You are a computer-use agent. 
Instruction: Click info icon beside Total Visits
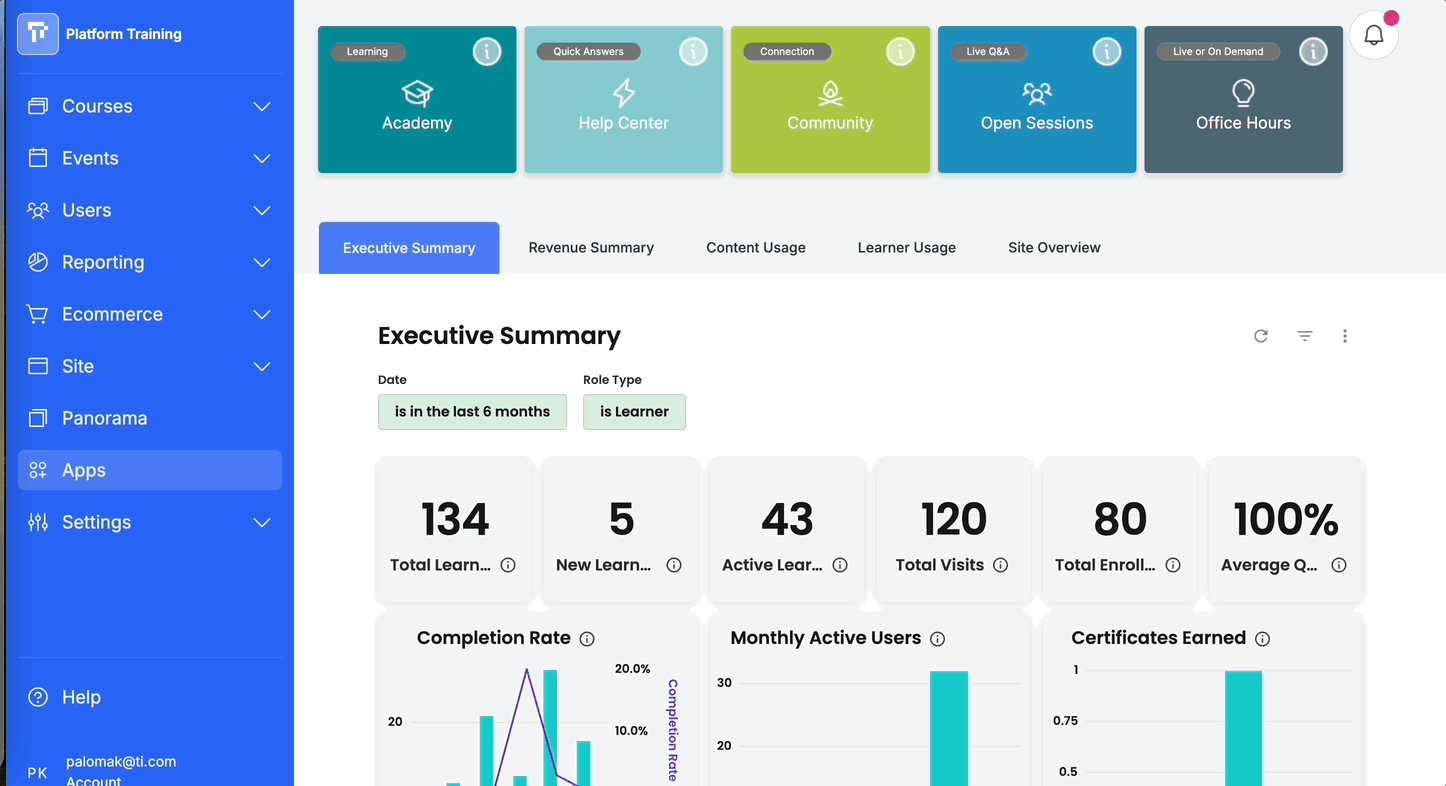coord(1000,565)
